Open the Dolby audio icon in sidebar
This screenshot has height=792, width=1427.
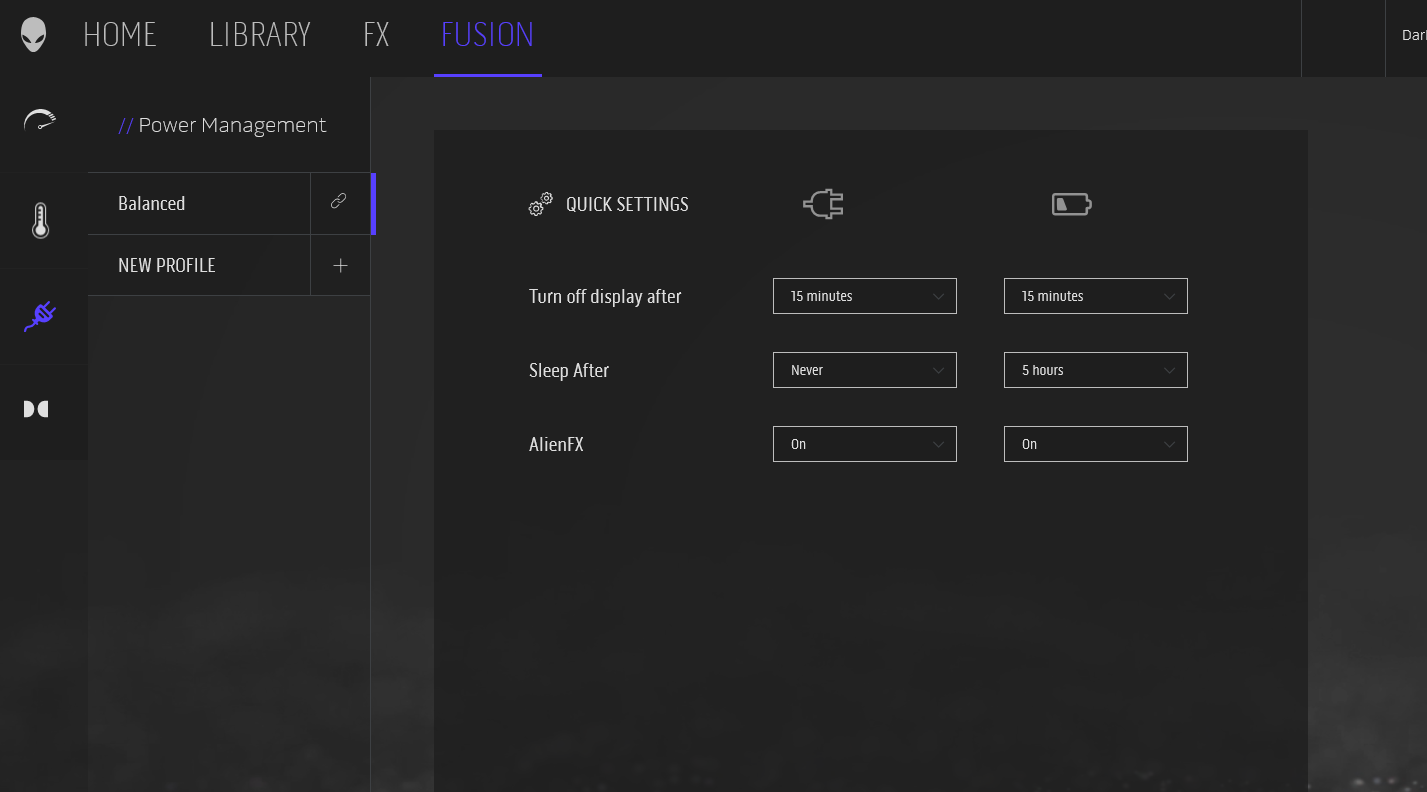pyautogui.click(x=36, y=409)
